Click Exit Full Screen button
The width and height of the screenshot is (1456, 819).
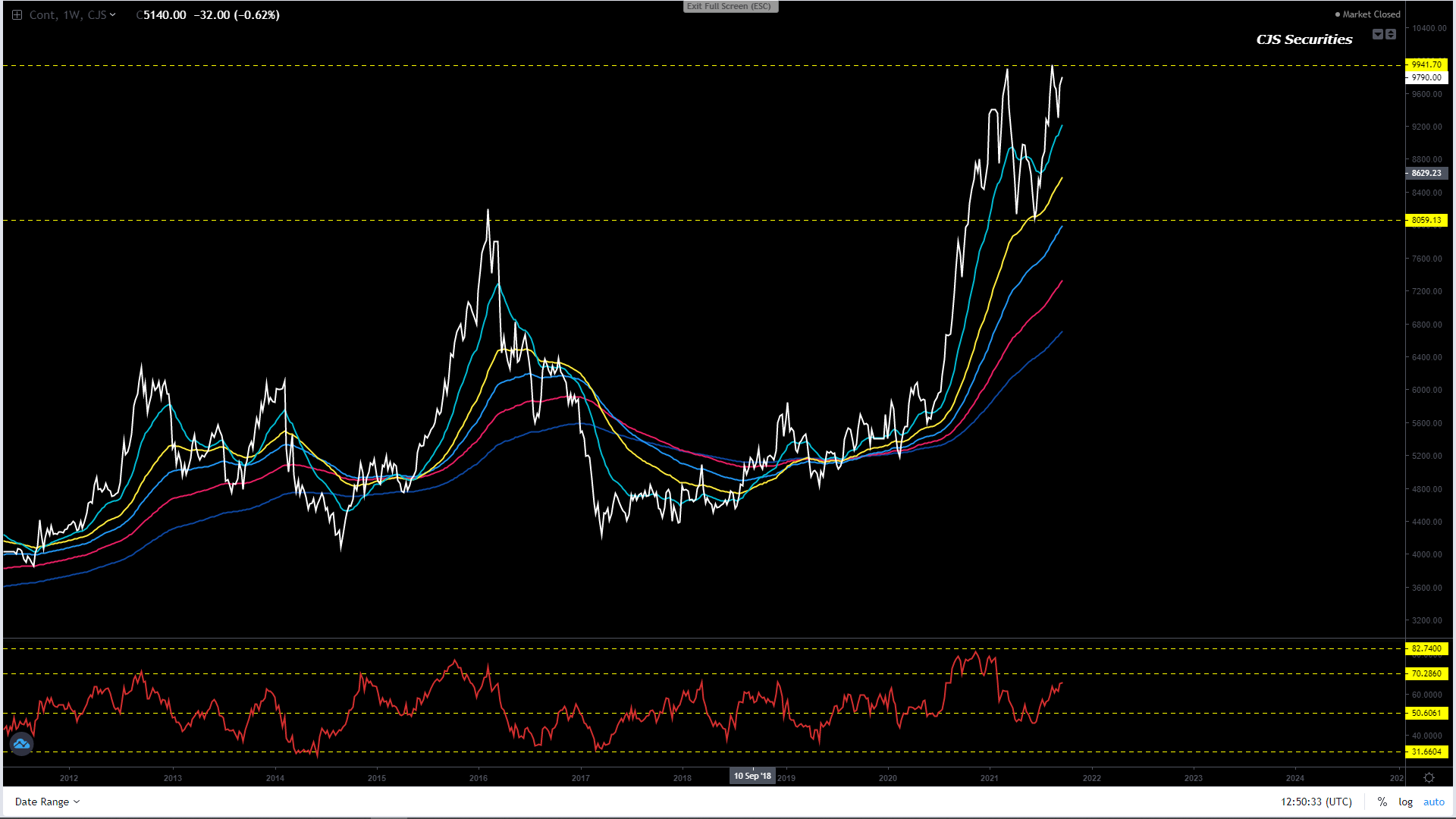[x=730, y=6]
